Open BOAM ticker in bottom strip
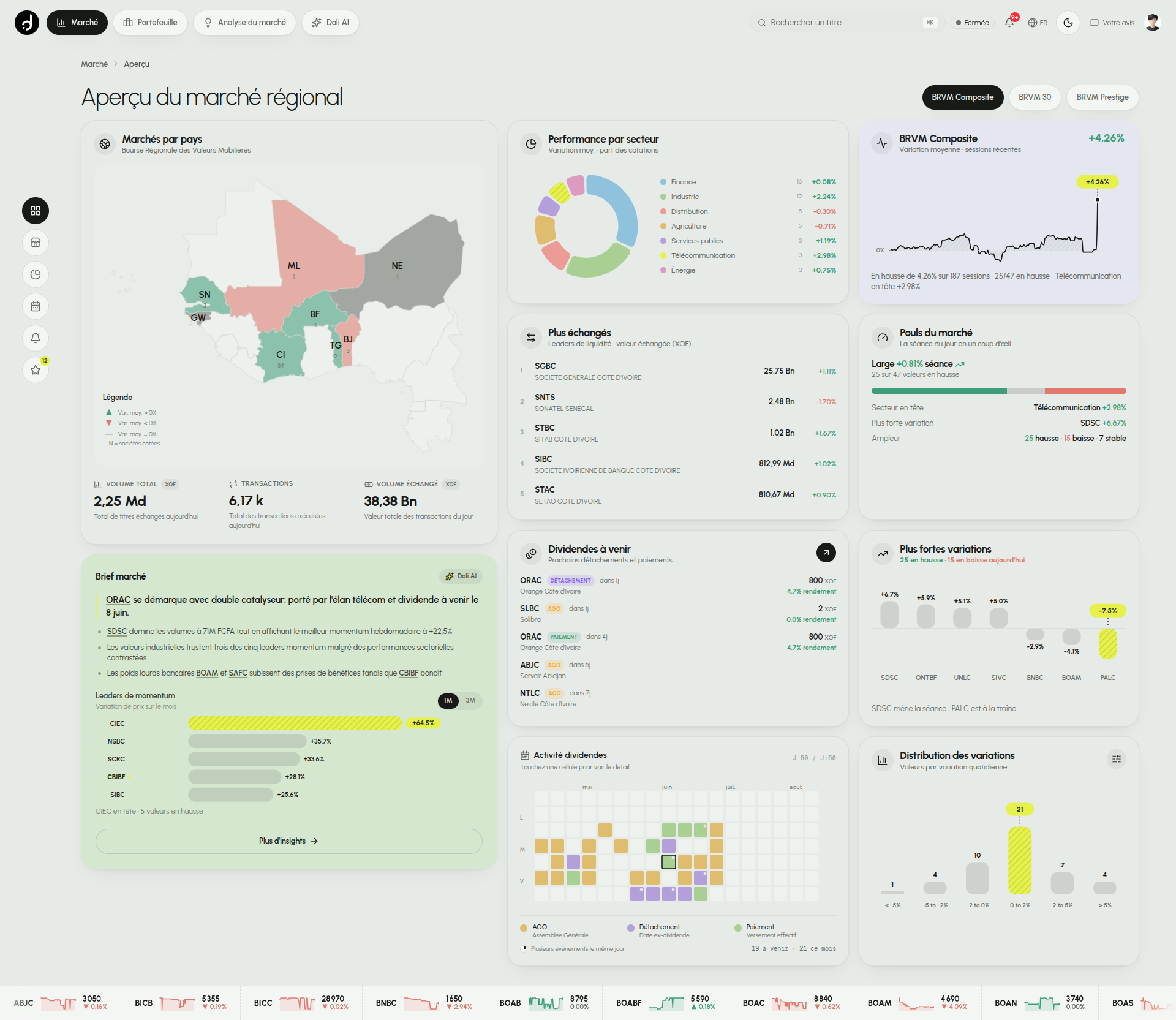This screenshot has height=1020, width=1176. coord(918,1003)
